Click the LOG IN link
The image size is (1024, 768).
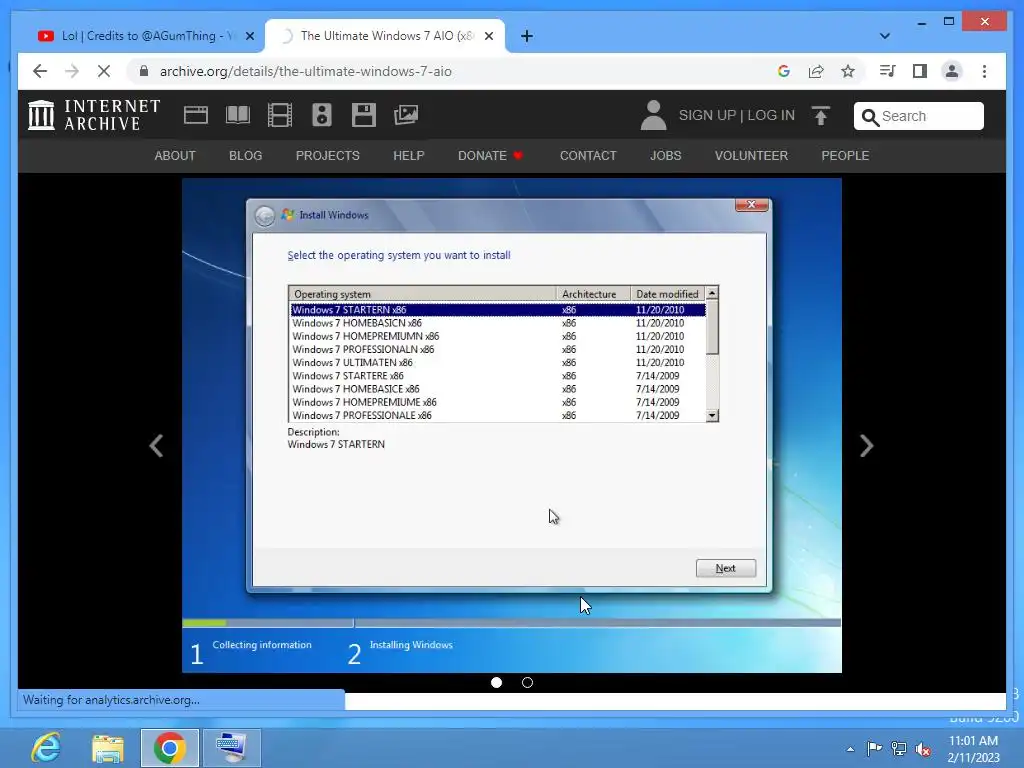[x=771, y=115]
